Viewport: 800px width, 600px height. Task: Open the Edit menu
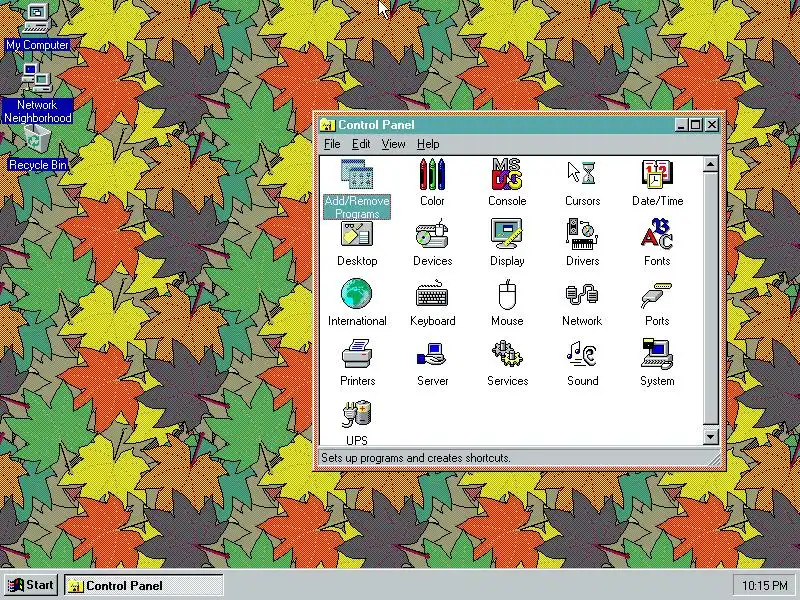coord(361,144)
